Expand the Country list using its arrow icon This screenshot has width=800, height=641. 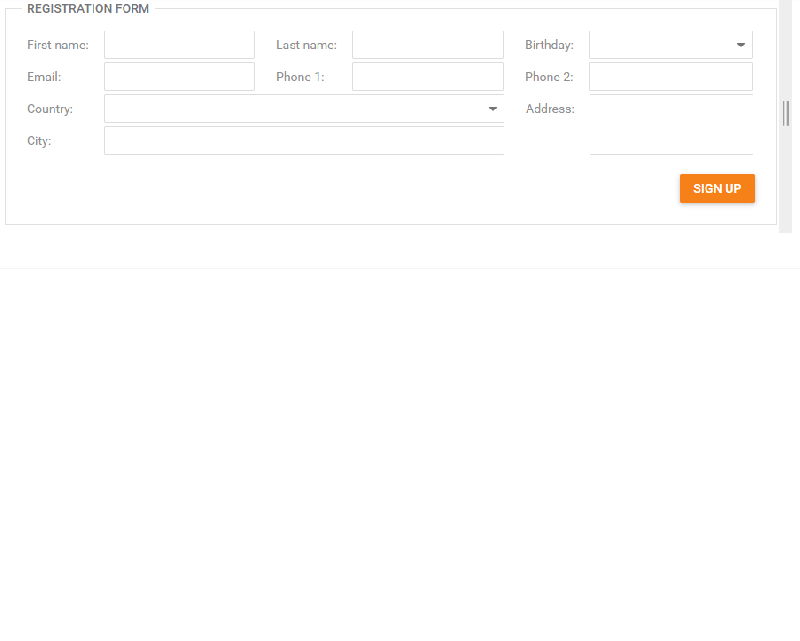[492, 109]
